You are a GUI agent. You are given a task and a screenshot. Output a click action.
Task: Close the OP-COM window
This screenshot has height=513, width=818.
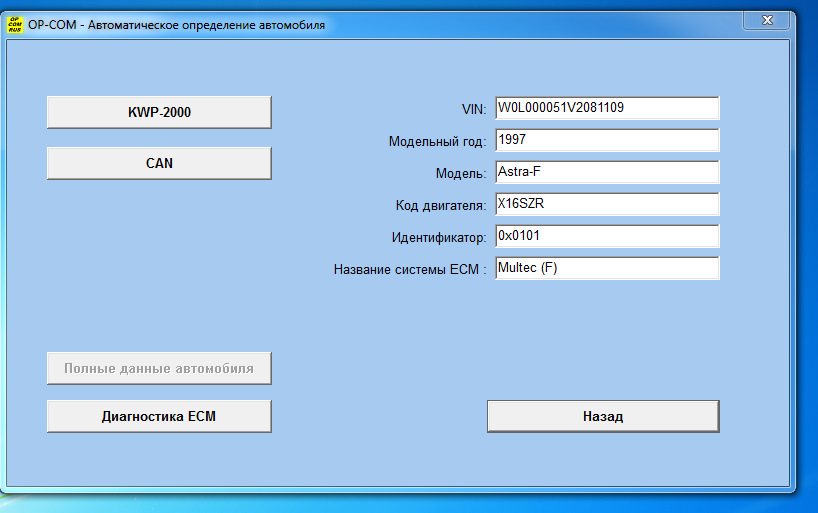765,20
